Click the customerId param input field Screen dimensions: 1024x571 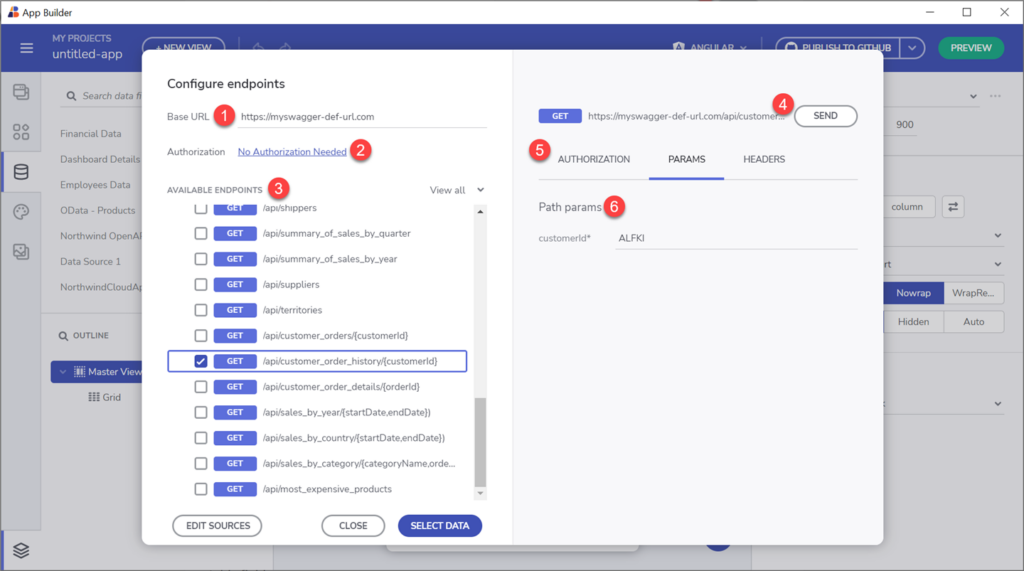point(736,238)
